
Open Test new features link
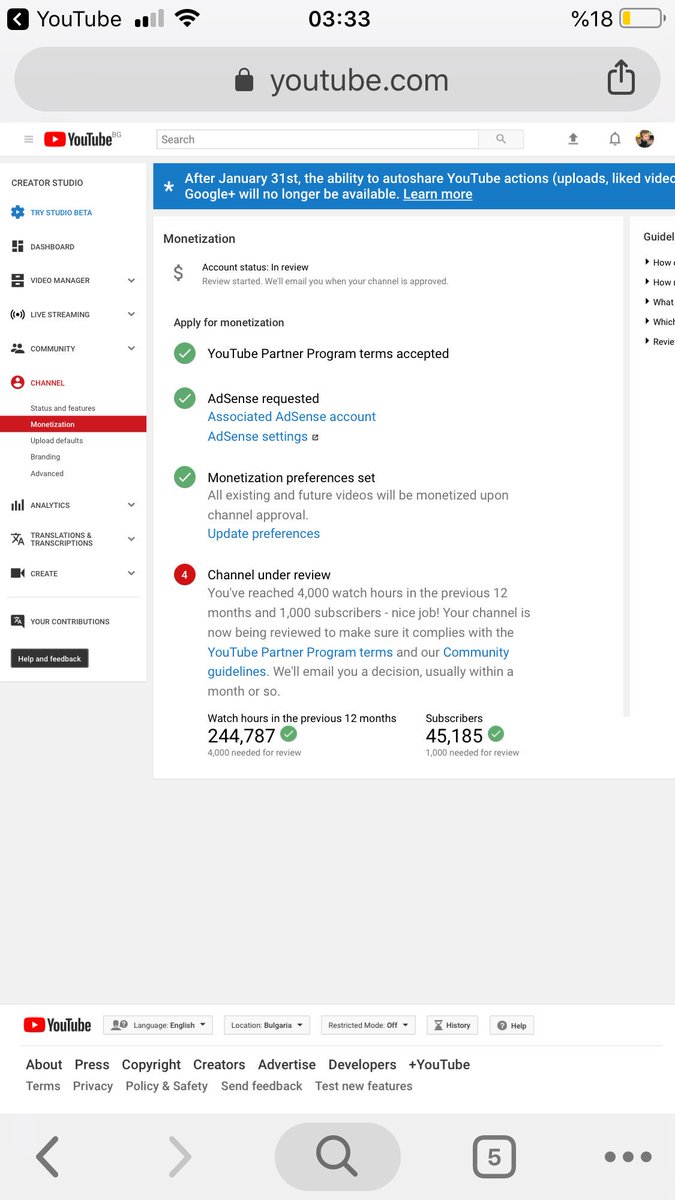tap(363, 1086)
